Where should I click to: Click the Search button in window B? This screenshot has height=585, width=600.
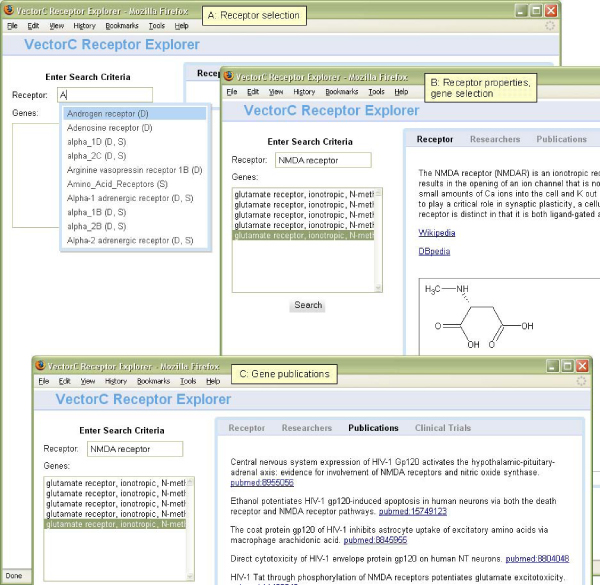tap(308, 305)
